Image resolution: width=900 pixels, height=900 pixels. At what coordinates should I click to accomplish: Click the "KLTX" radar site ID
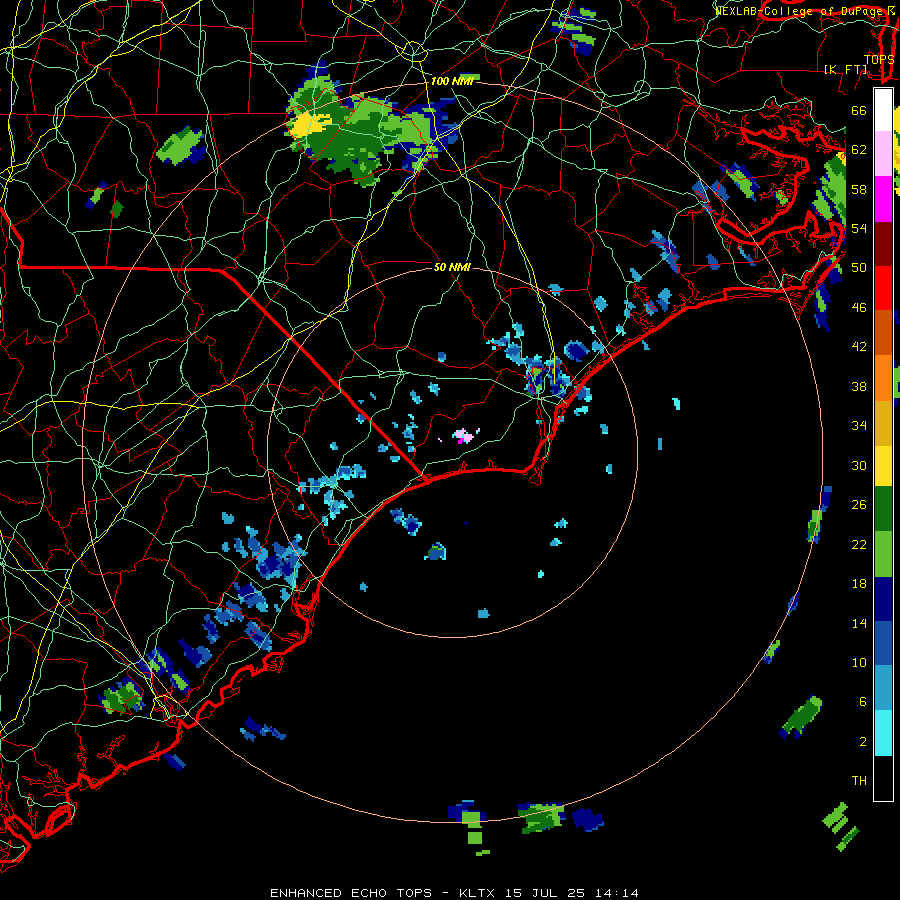tap(479, 893)
